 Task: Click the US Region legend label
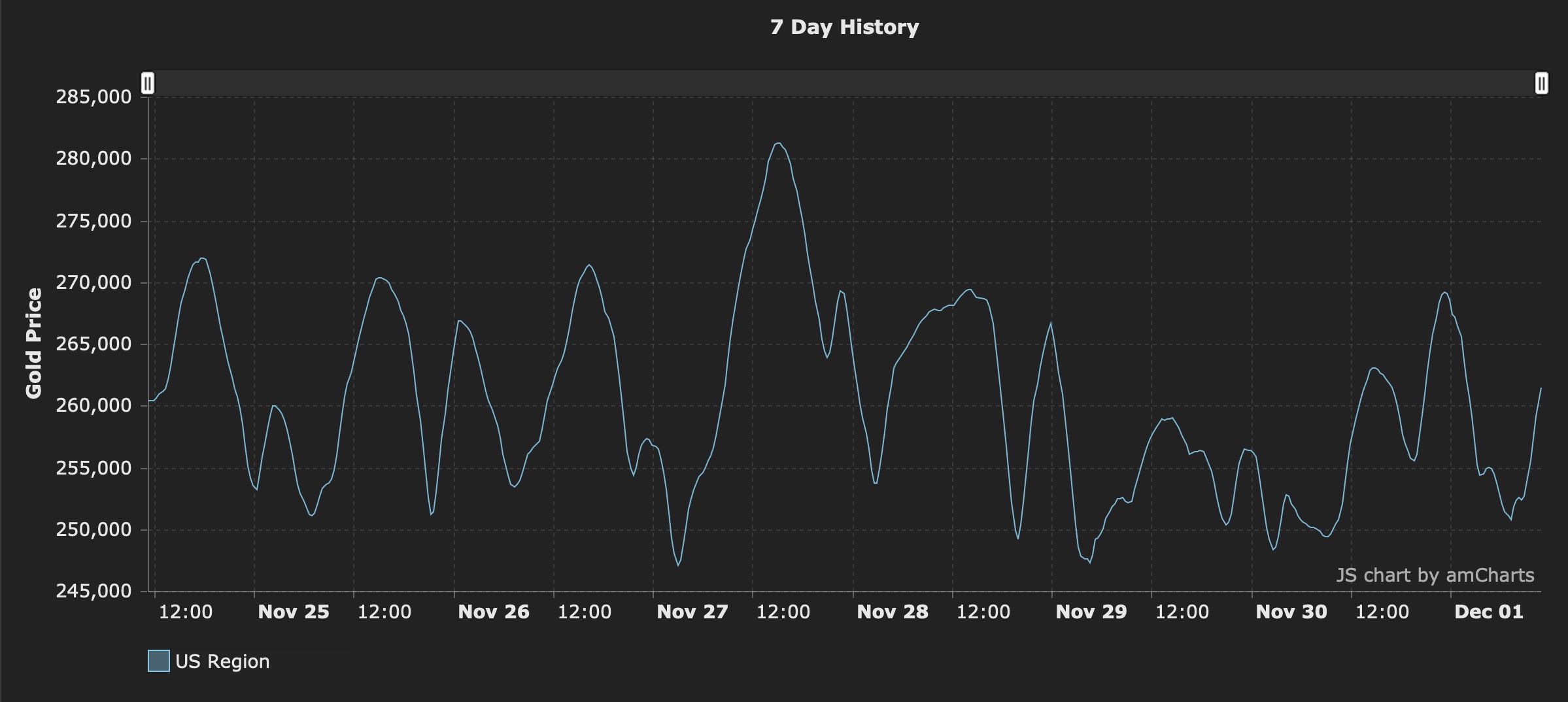(x=222, y=661)
